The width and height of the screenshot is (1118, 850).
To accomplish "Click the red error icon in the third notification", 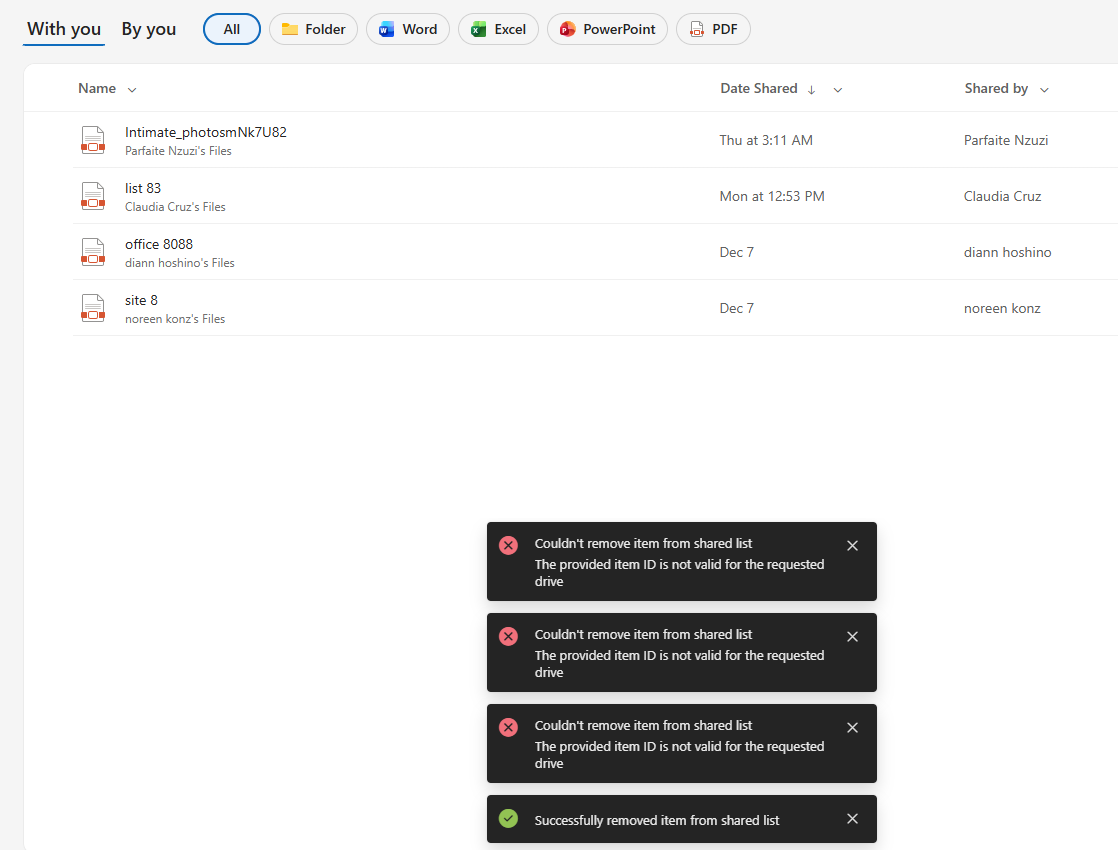I will 508,727.
